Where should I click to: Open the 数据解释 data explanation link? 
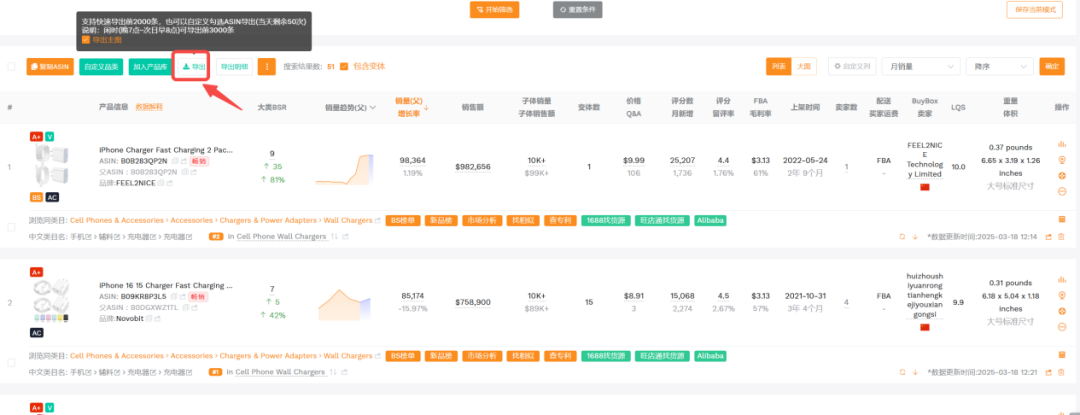point(149,107)
